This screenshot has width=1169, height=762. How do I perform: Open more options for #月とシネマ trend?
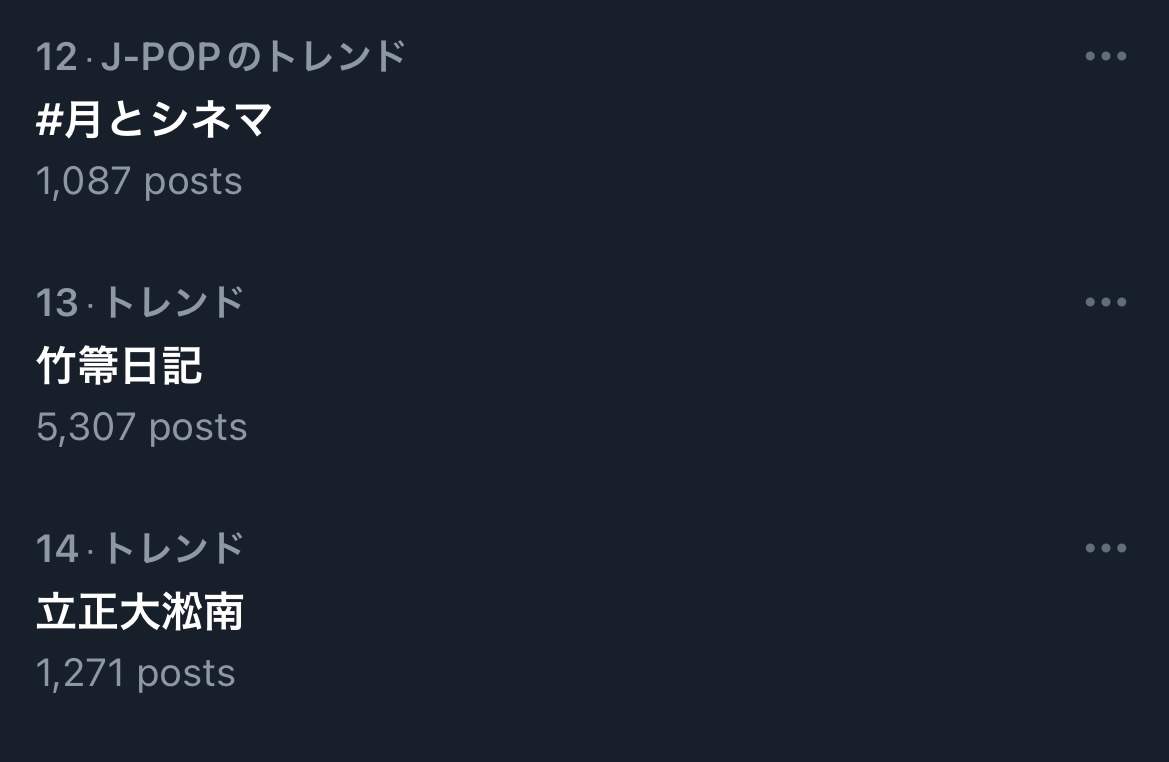tap(1105, 56)
